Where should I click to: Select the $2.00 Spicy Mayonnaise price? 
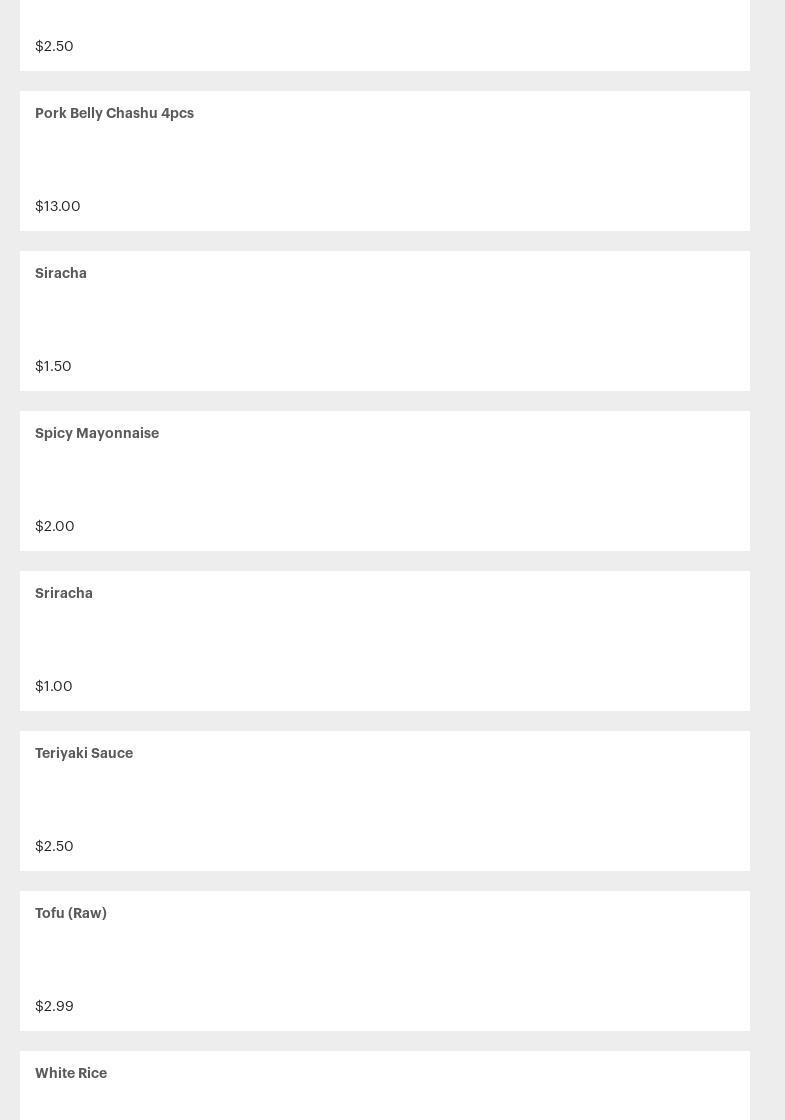tap(55, 526)
